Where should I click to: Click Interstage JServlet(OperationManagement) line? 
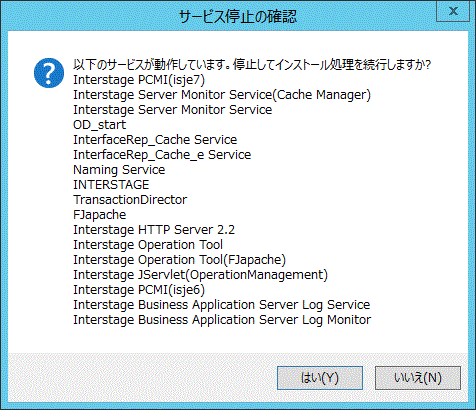tap(201, 275)
